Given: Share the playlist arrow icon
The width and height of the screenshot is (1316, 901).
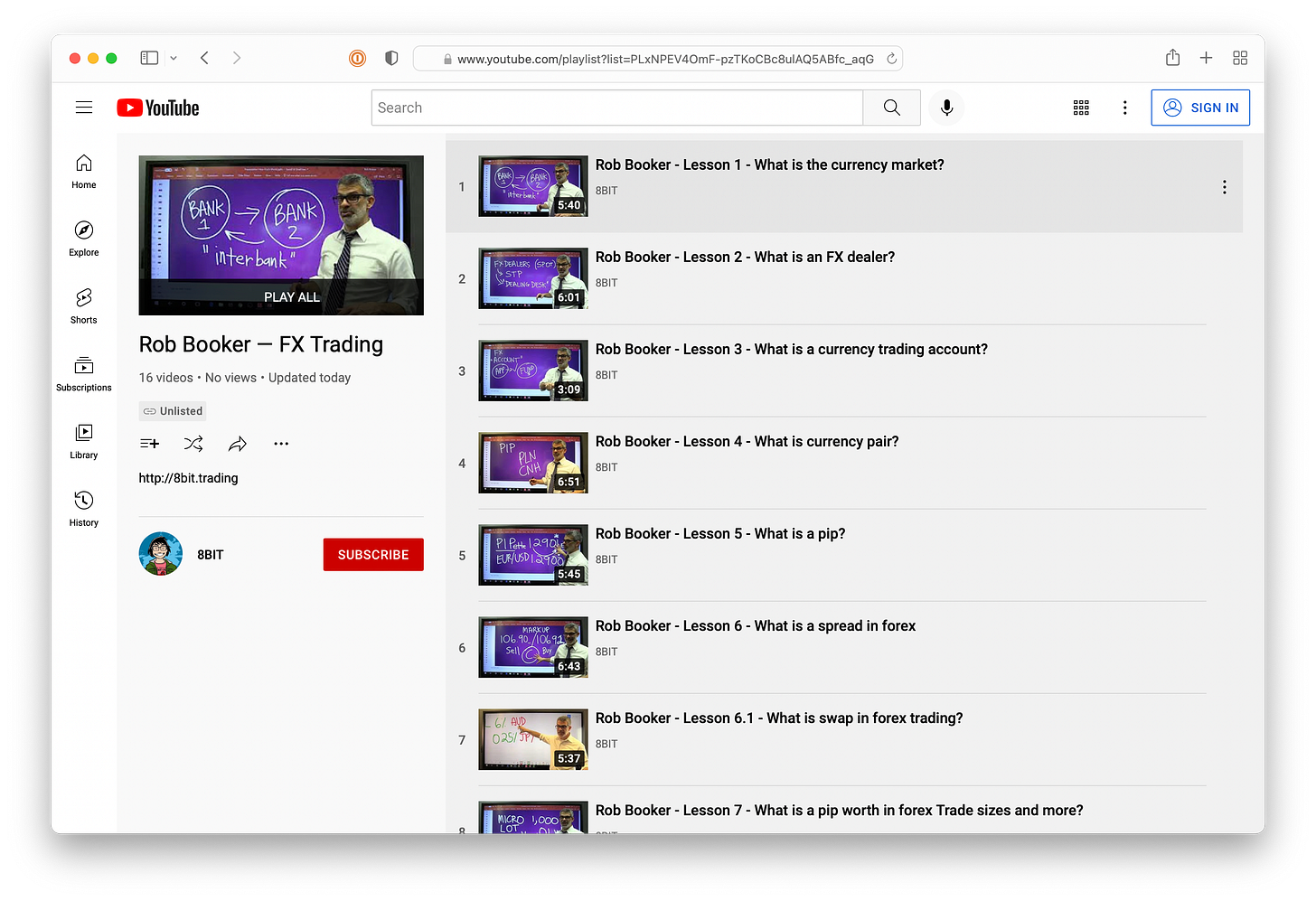Looking at the screenshot, I should click(x=238, y=444).
